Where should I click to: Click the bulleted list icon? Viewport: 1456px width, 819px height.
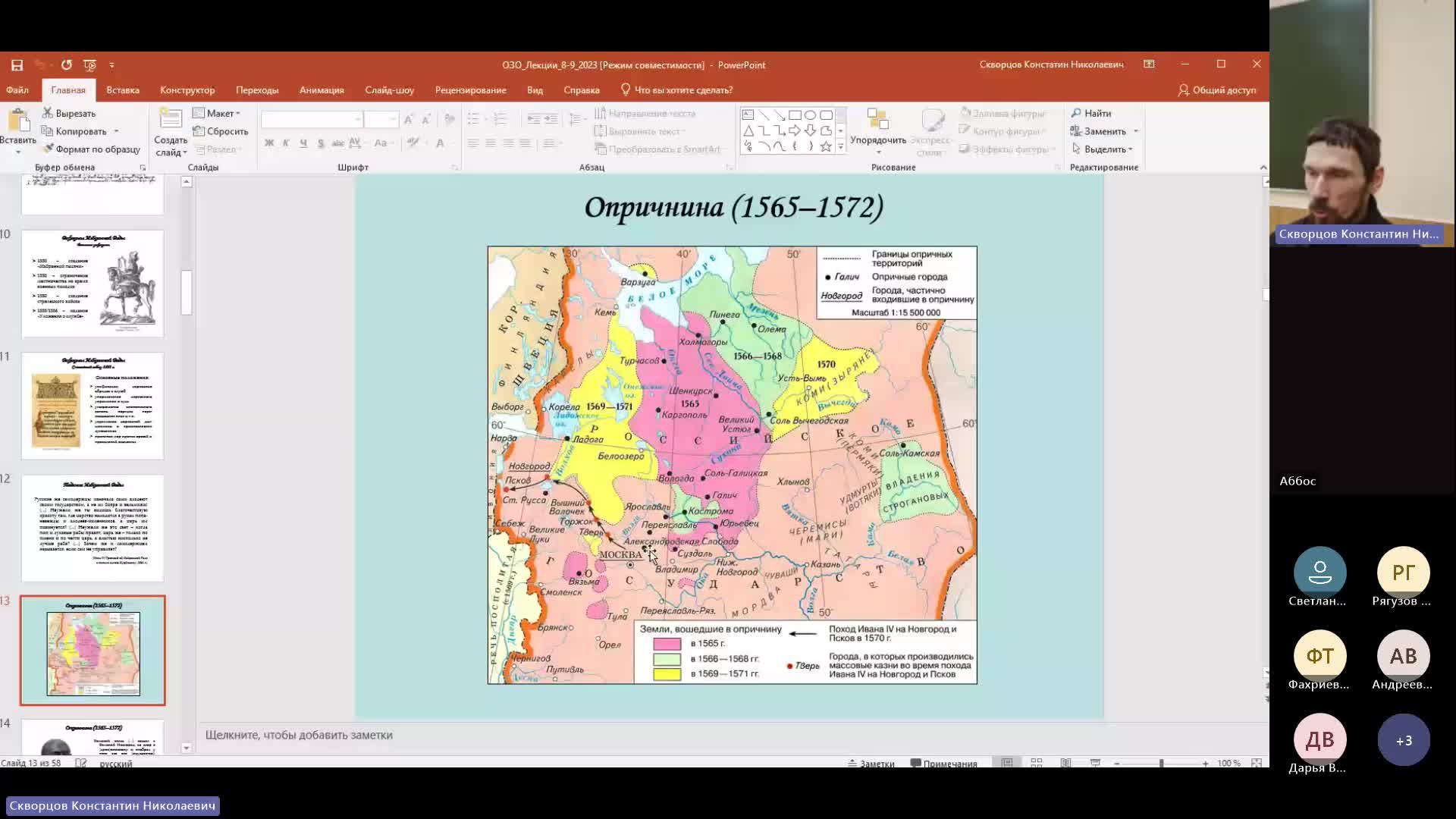click(473, 119)
